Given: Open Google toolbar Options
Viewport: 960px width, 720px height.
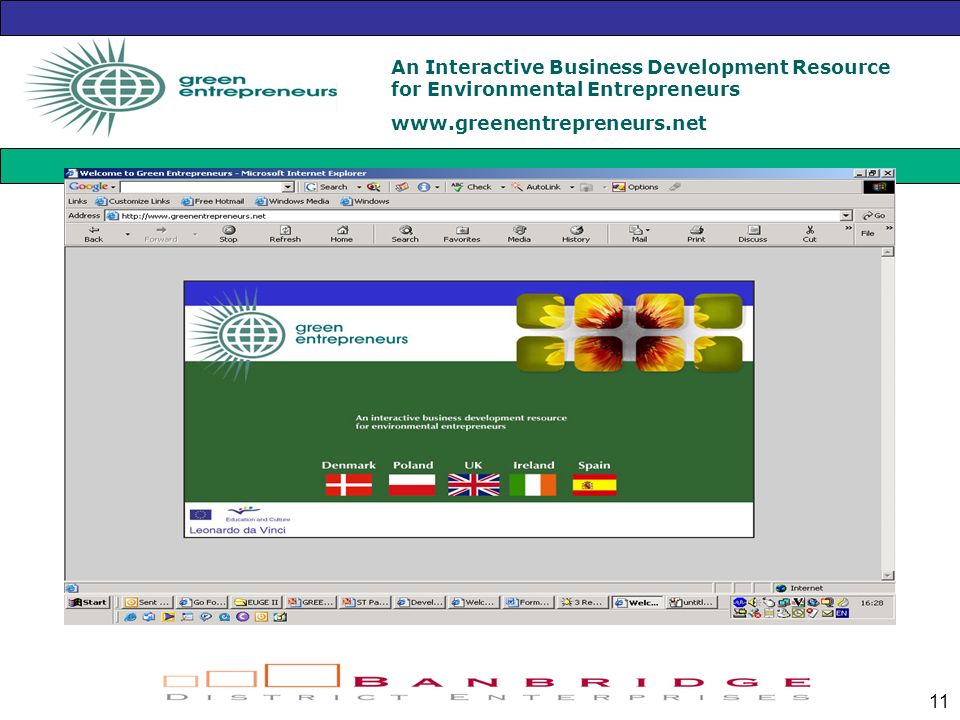Looking at the screenshot, I should tap(636, 187).
